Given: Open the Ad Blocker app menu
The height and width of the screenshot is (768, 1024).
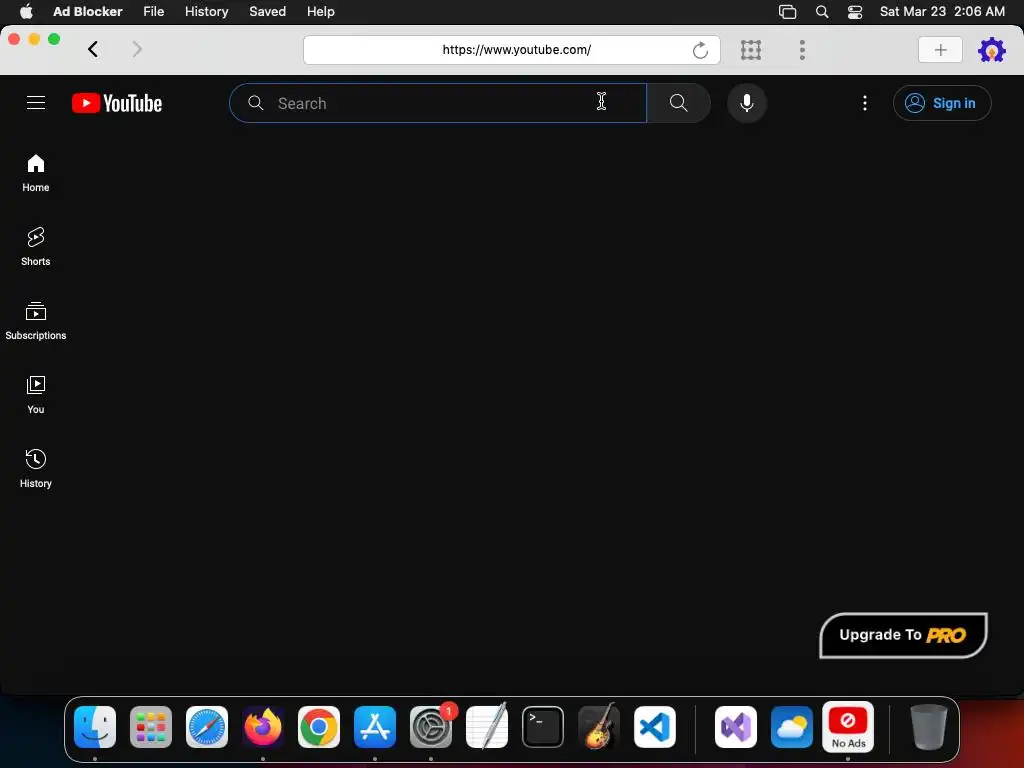Looking at the screenshot, I should 88,11.
